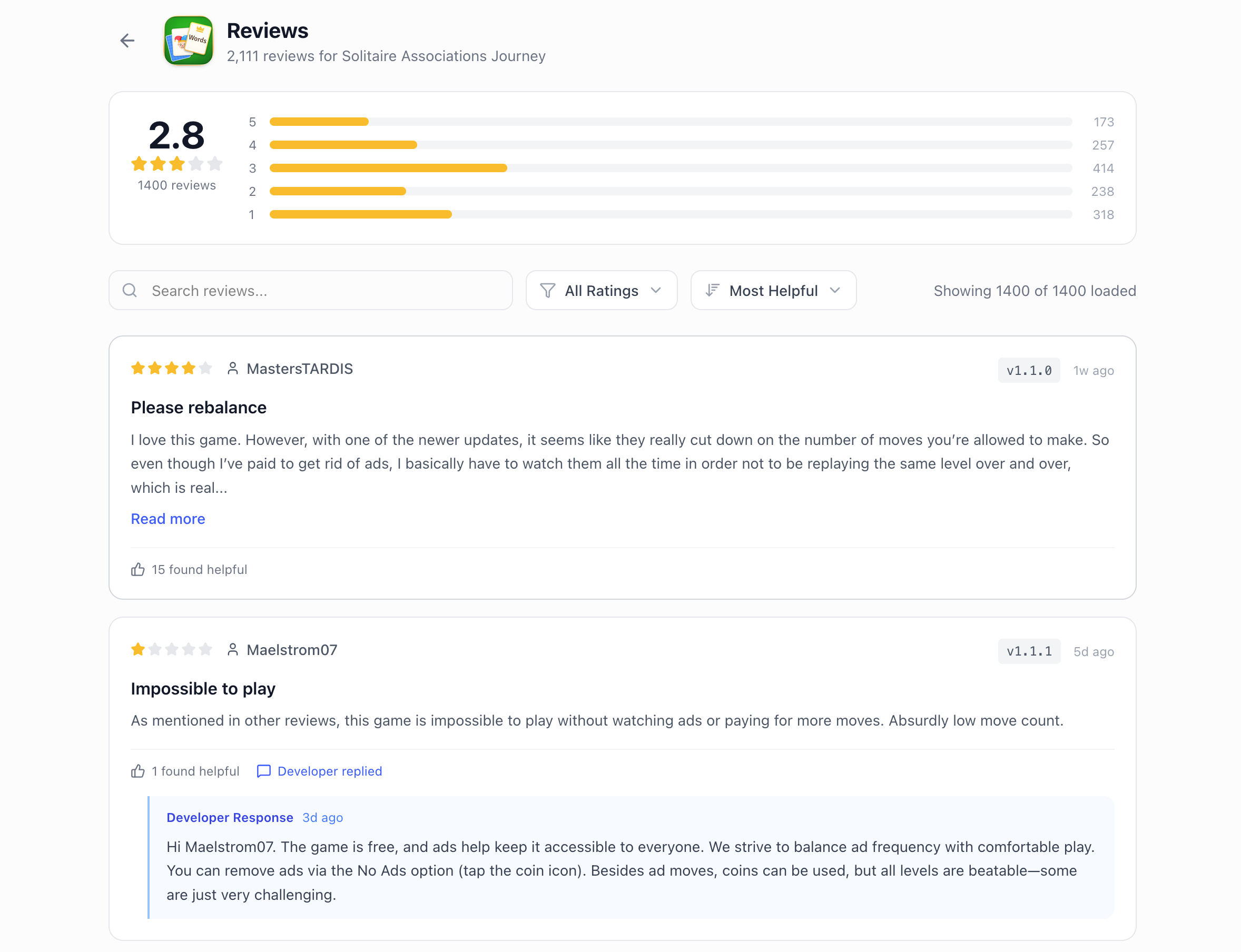The image size is (1241, 952).
Task: Toggle the 15 found helpful marker
Action: coord(189,570)
